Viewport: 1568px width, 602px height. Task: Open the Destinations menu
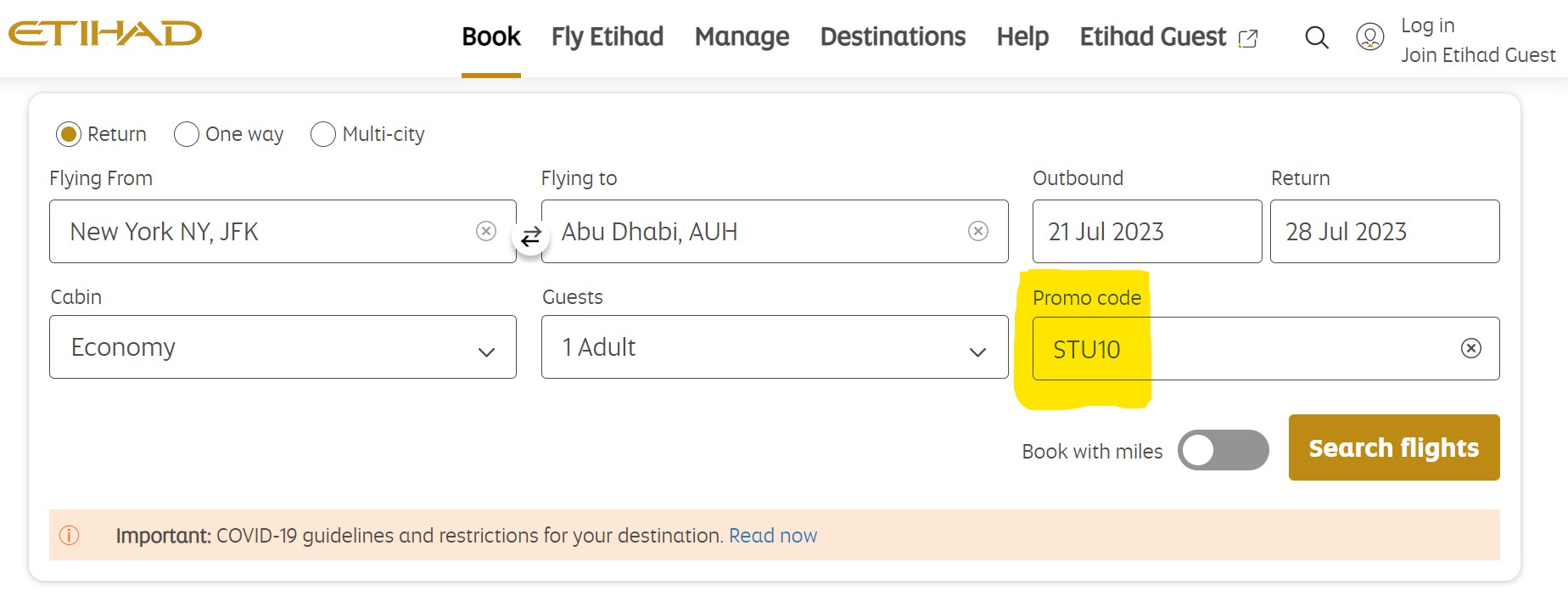click(893, 37)
